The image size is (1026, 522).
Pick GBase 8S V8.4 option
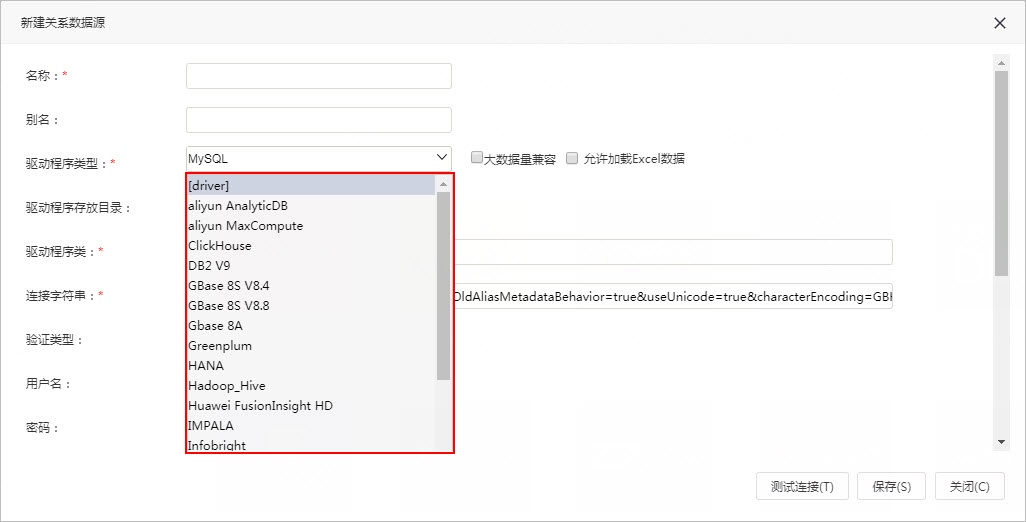[311, 286]
